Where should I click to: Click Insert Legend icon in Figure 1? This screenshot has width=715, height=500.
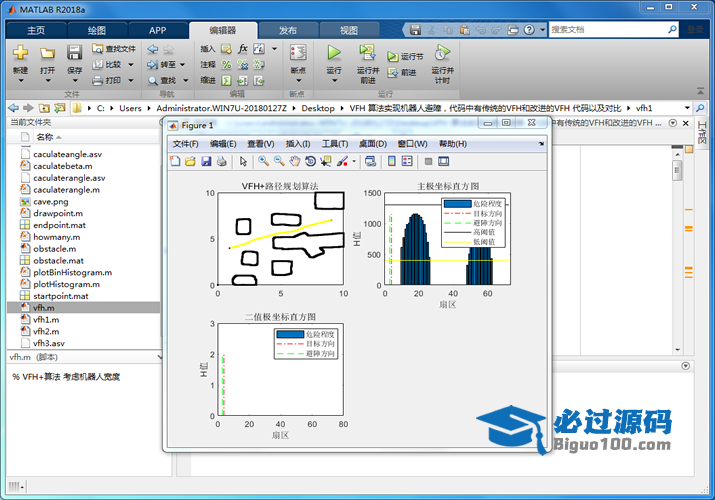click(407, 161)
